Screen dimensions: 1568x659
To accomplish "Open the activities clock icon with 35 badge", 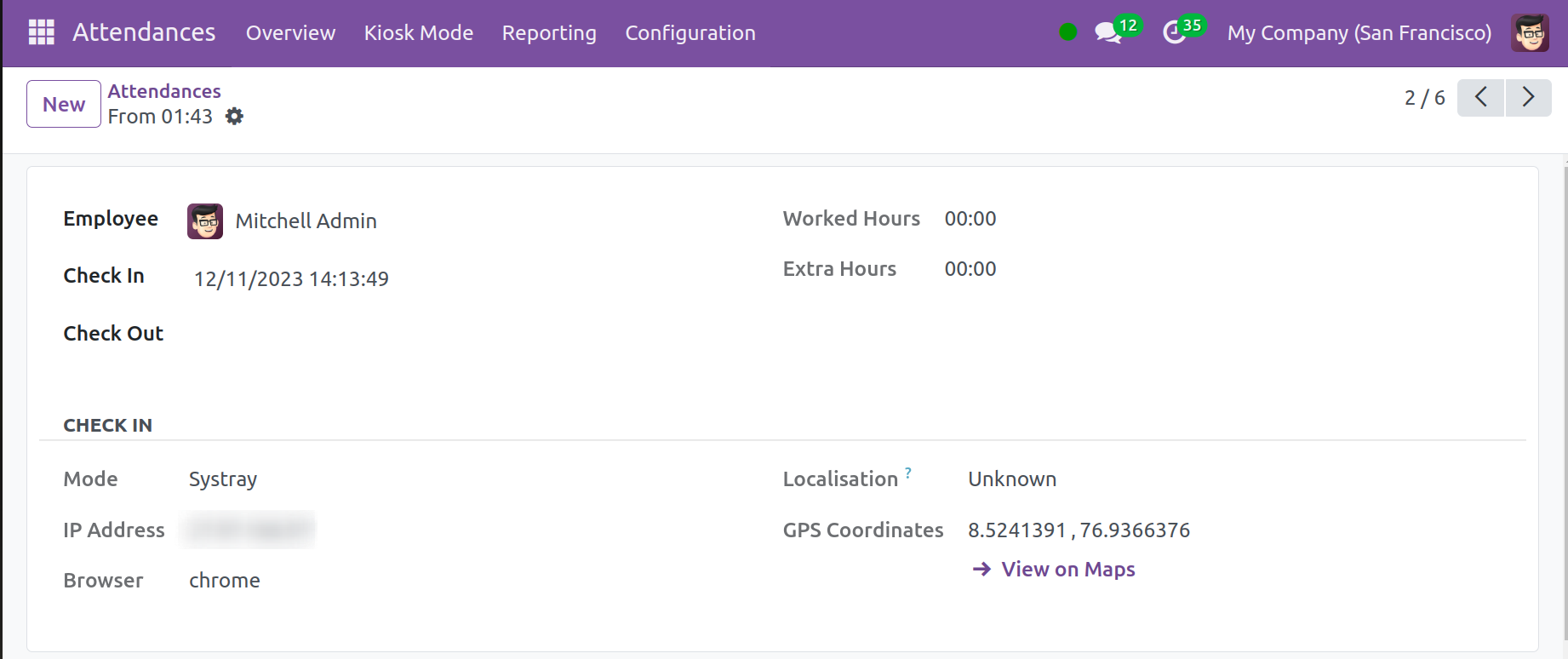I will point(1175,32).
